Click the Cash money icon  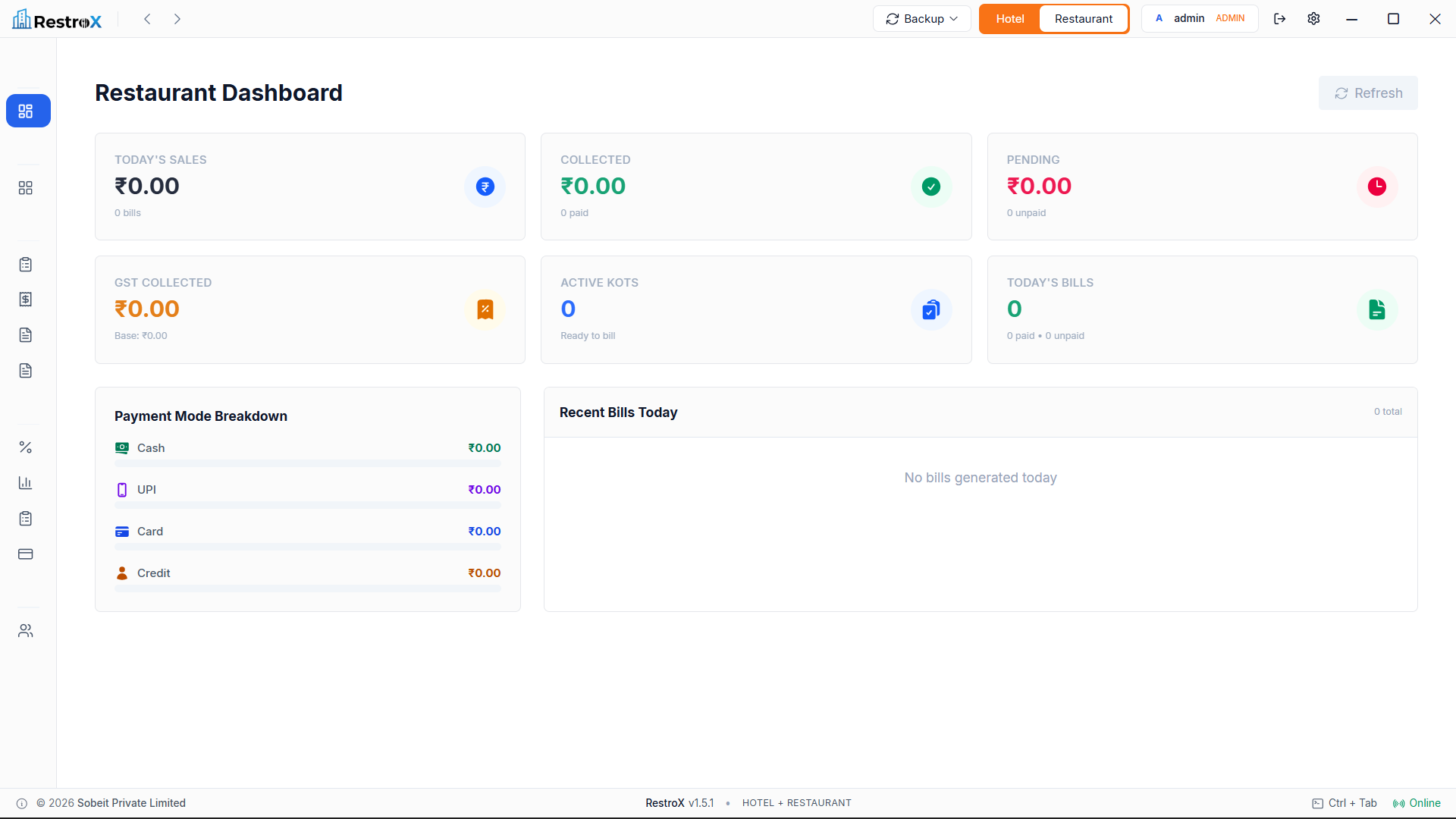click(x=122, y=448)
